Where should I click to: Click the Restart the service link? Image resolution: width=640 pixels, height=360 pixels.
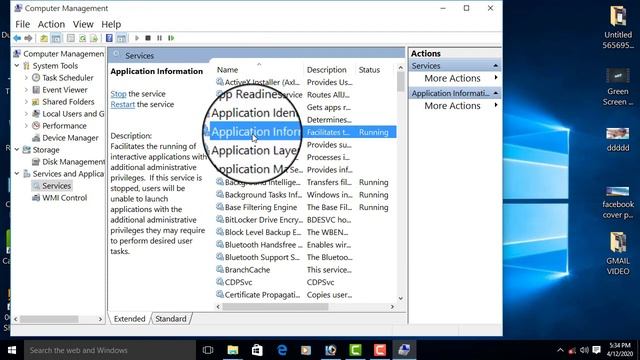tap(122, 104)
